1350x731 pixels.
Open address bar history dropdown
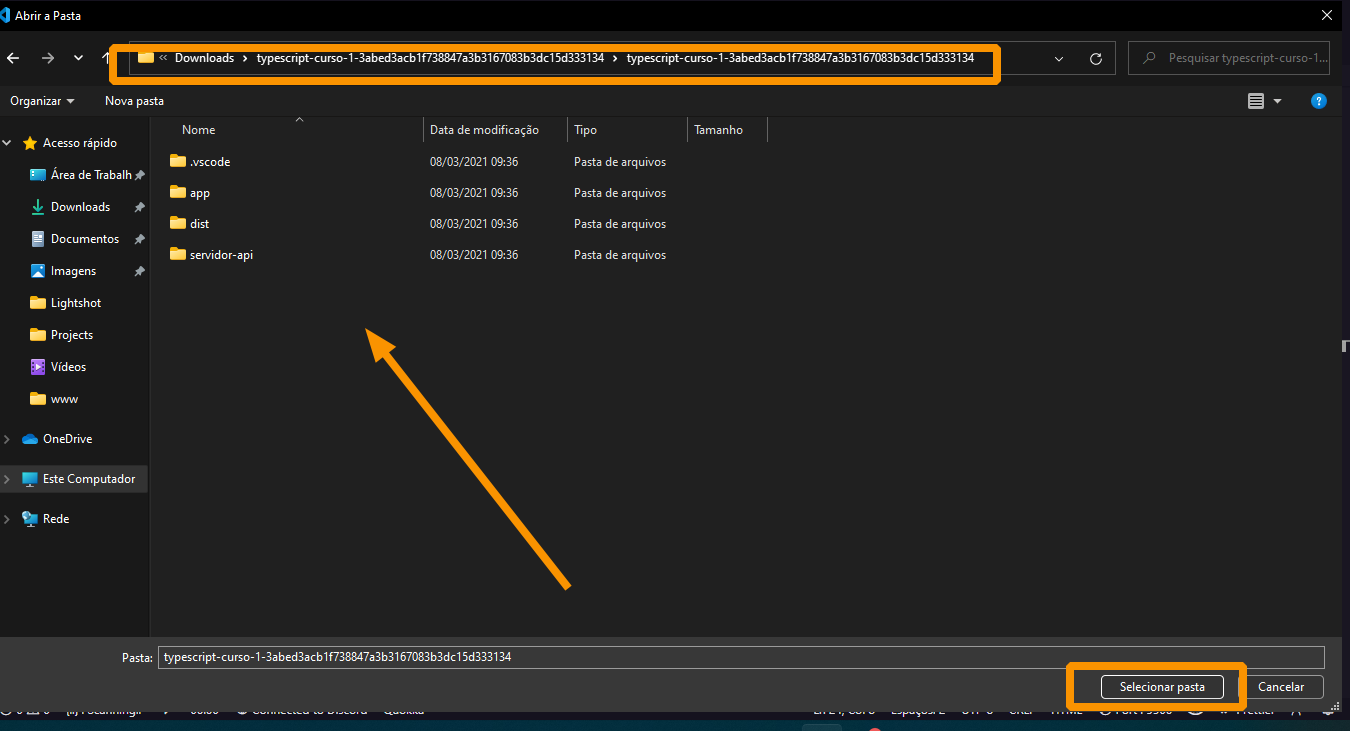1059,59
